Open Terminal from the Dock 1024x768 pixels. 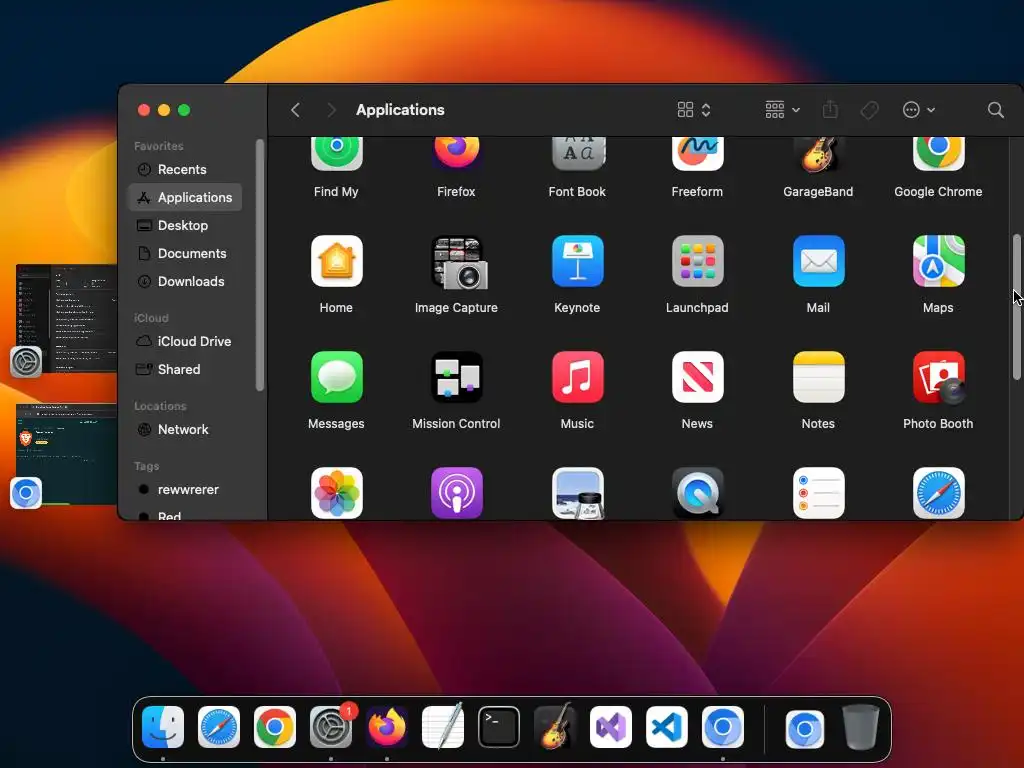(499, 727)
